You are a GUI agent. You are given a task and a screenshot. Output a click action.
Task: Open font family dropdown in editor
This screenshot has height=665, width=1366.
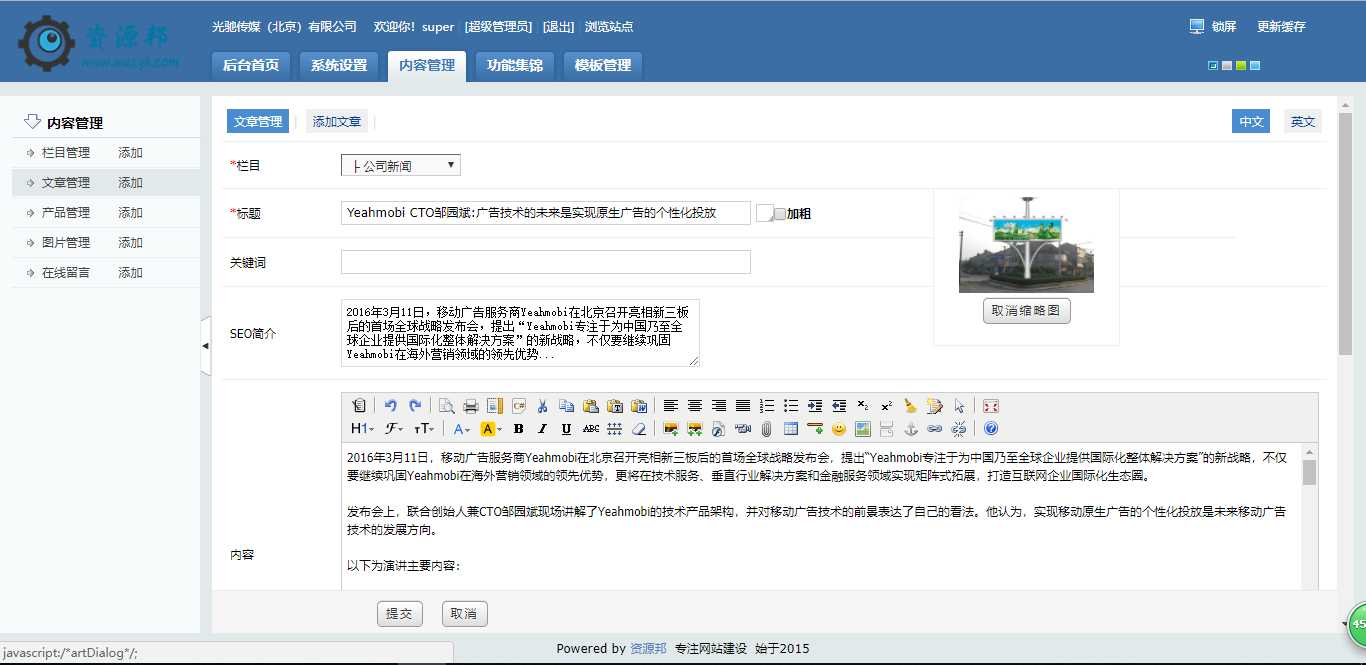pyautogui.click(x=394, y=429)
